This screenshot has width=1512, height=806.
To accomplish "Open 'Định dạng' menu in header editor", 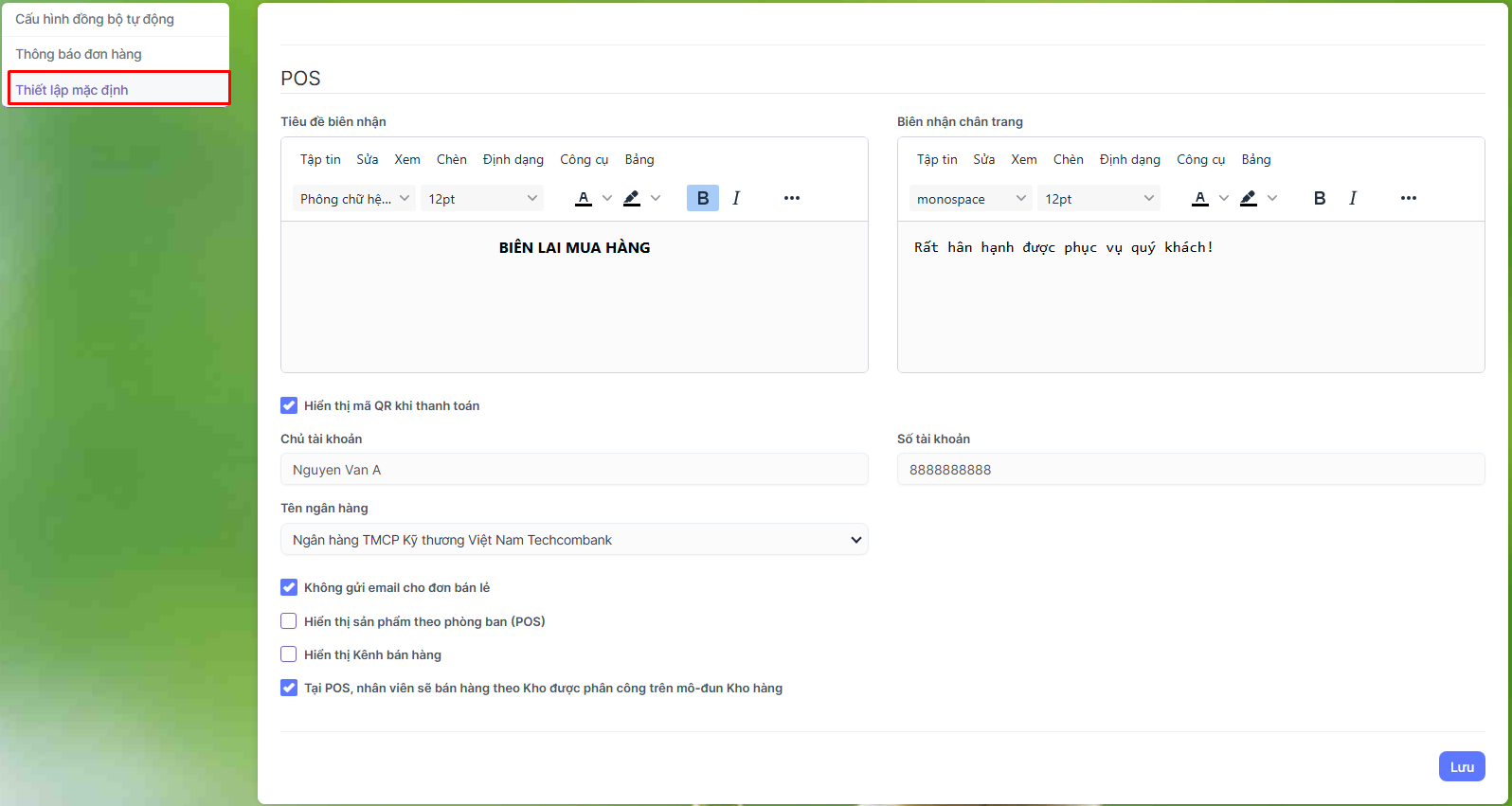I will point(513,159).
